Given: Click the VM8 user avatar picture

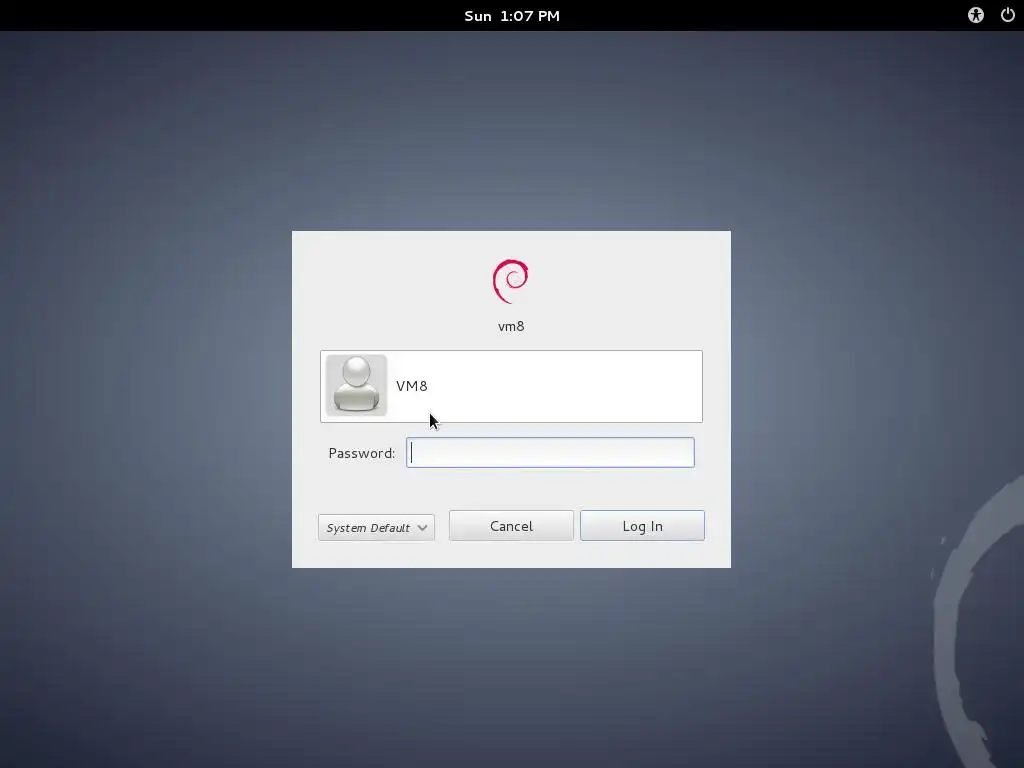Looking at the screenshot, I should [x=357, y=385].
